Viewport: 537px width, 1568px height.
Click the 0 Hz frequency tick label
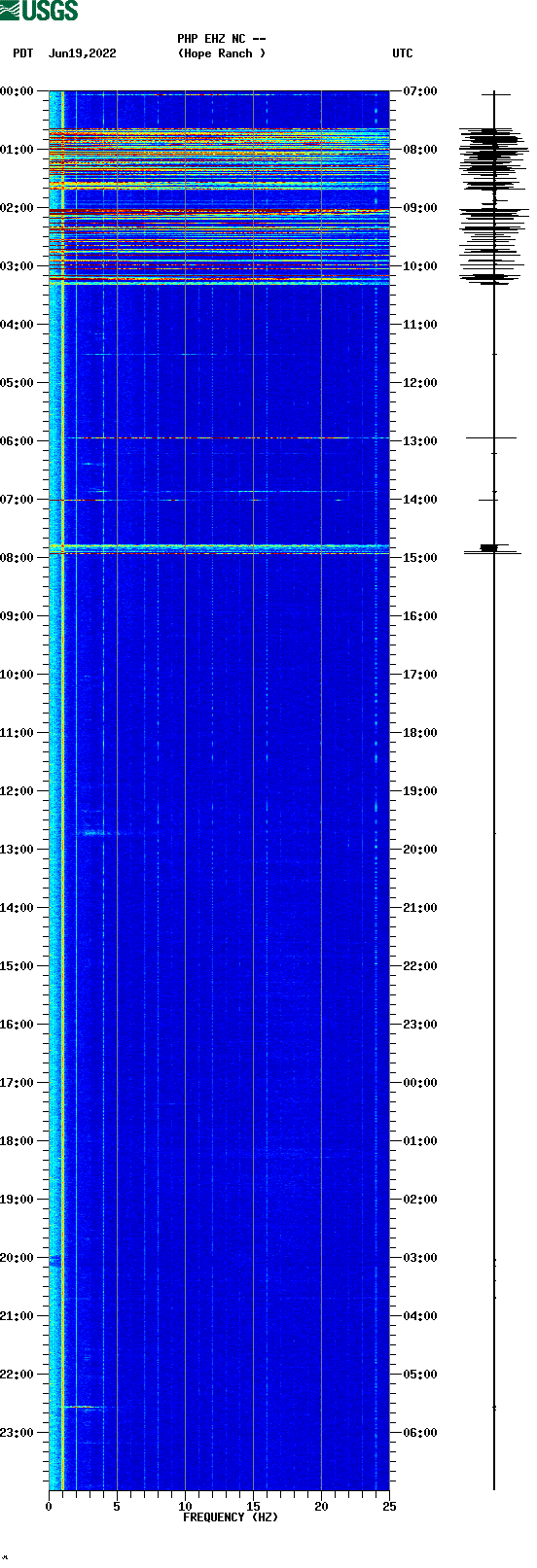49,1507
